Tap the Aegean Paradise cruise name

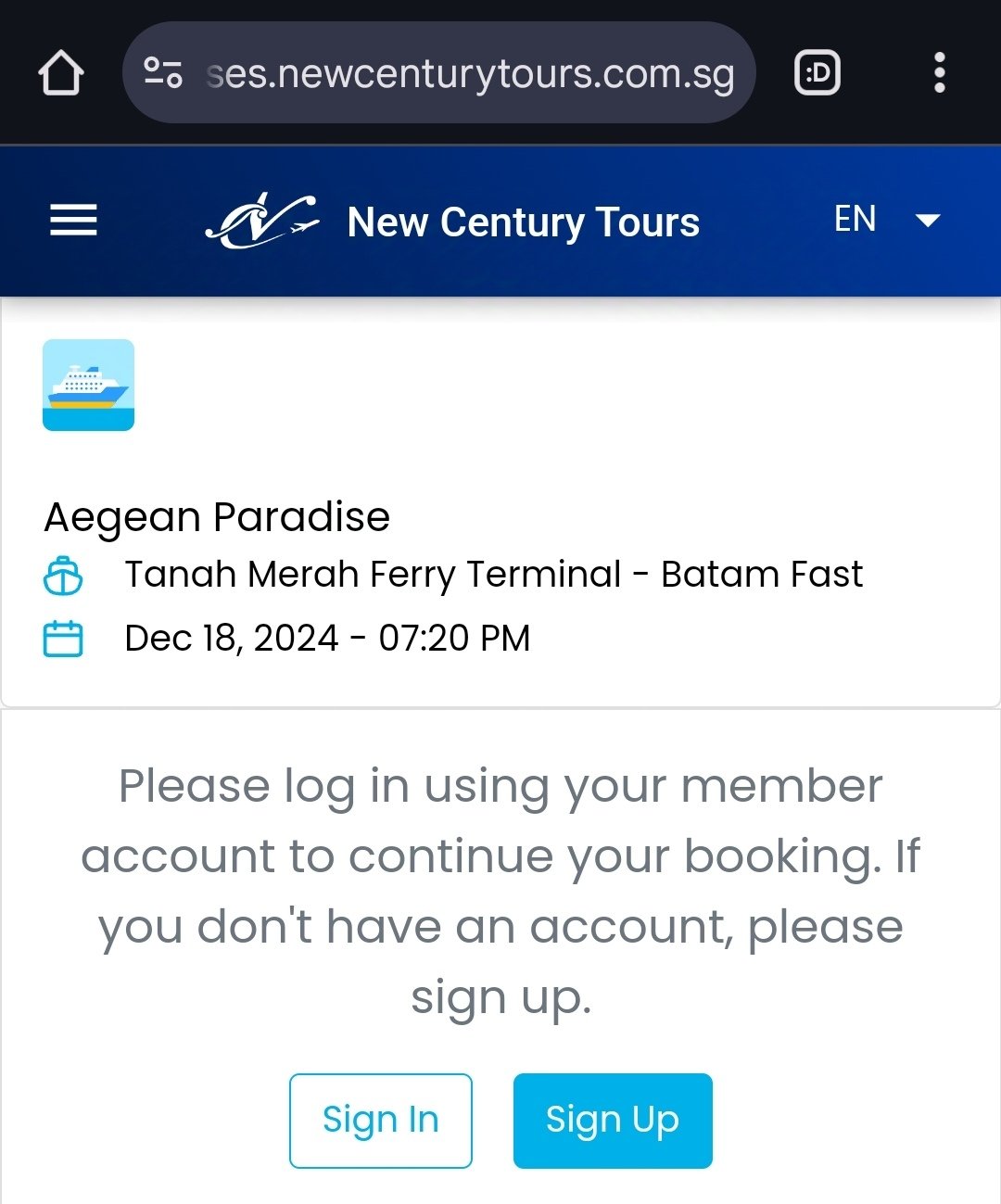point(217,517)
